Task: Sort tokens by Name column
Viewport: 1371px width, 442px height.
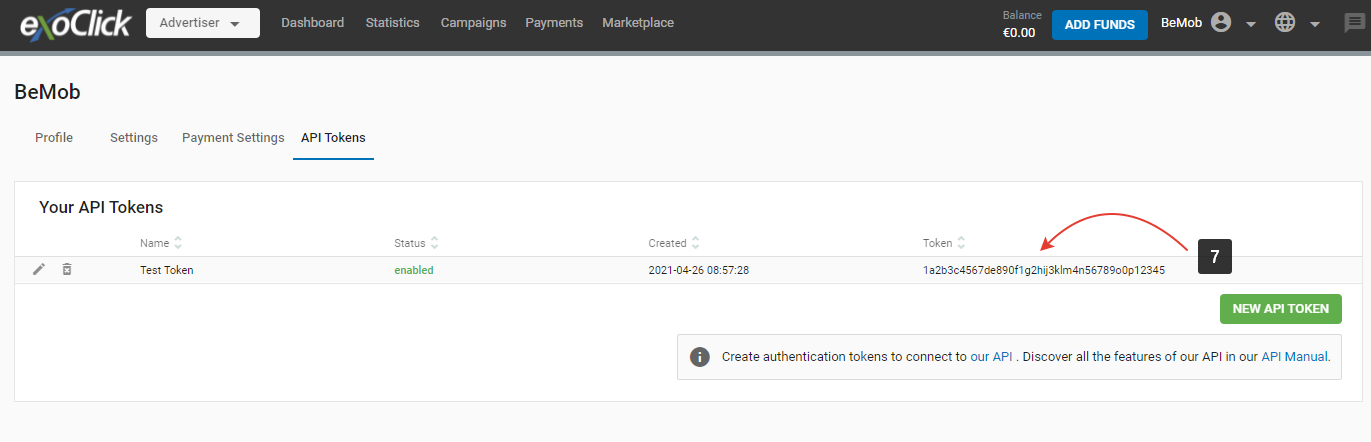Action: click(x=178, y=243)
